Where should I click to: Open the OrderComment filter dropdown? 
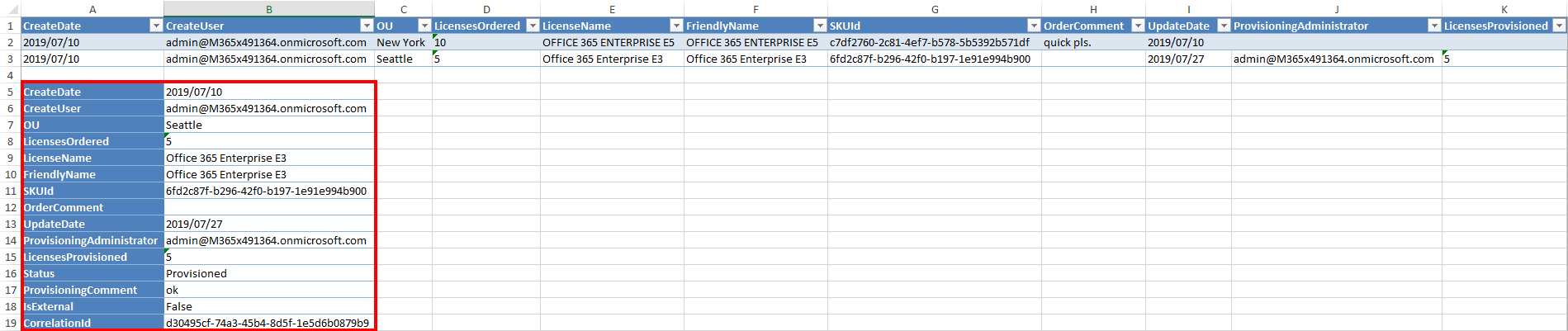click(1137, 26)
